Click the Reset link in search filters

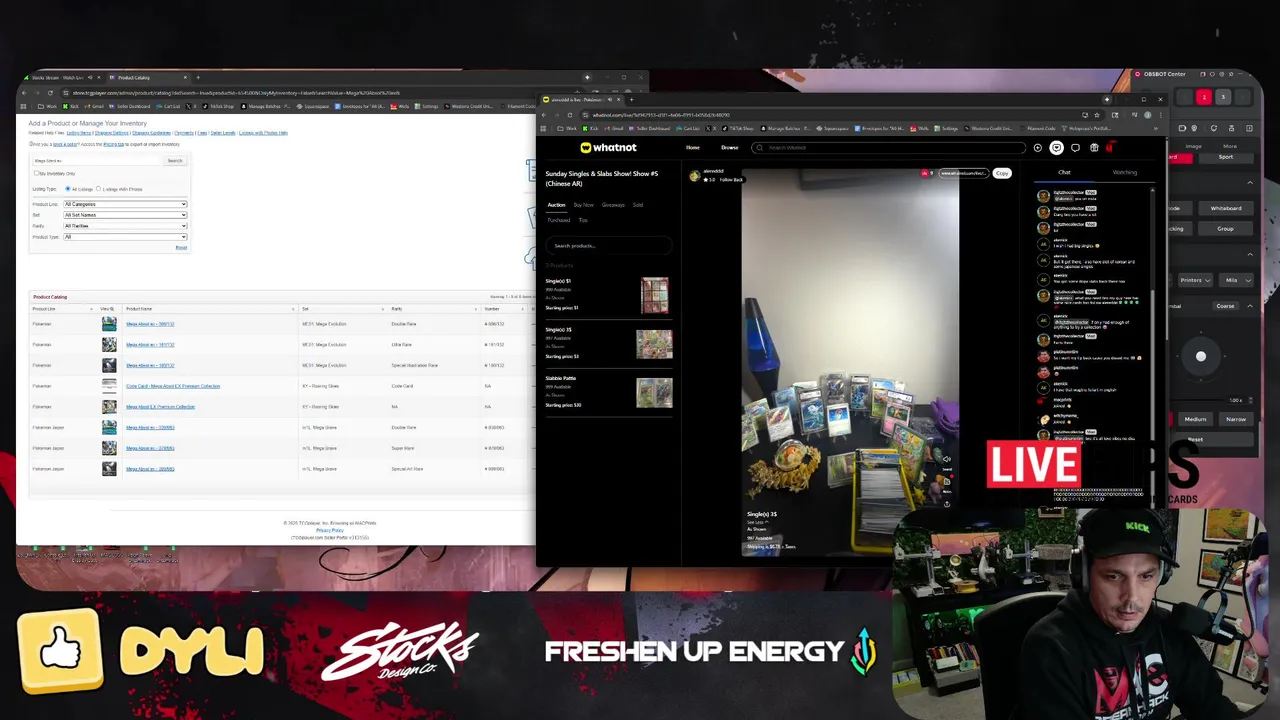coord(181,247)
